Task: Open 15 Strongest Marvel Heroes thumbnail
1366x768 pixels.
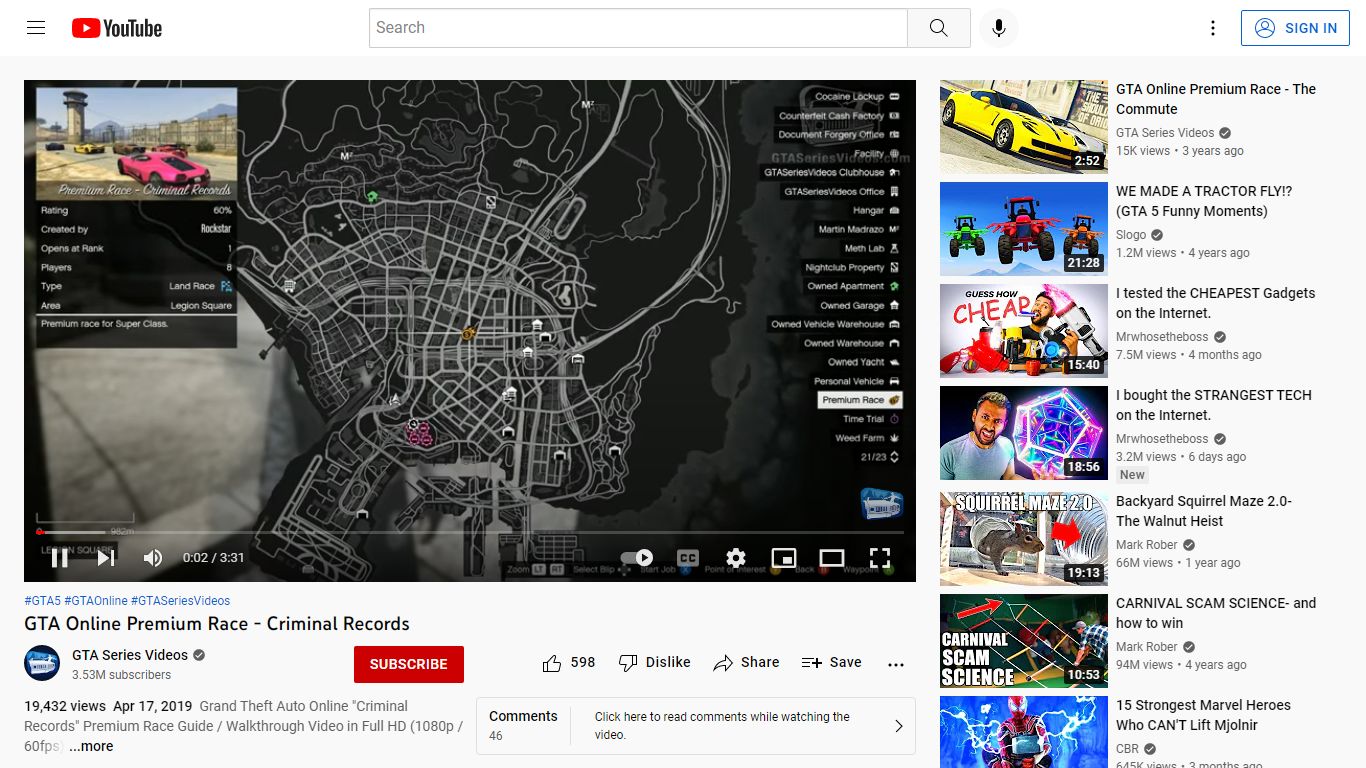Action: click(1024, 732)
